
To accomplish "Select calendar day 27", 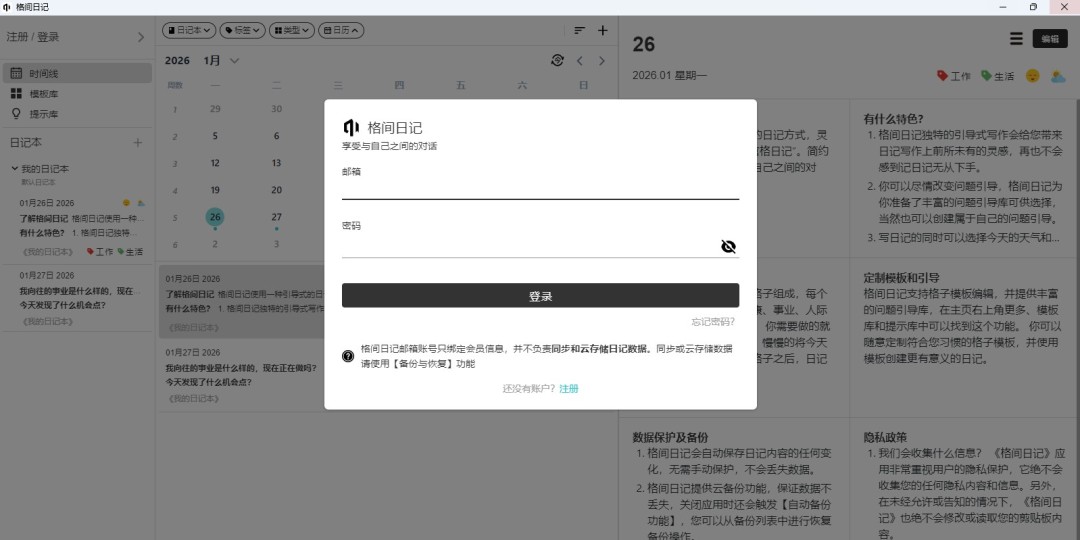I will click(x=276, y=217).
